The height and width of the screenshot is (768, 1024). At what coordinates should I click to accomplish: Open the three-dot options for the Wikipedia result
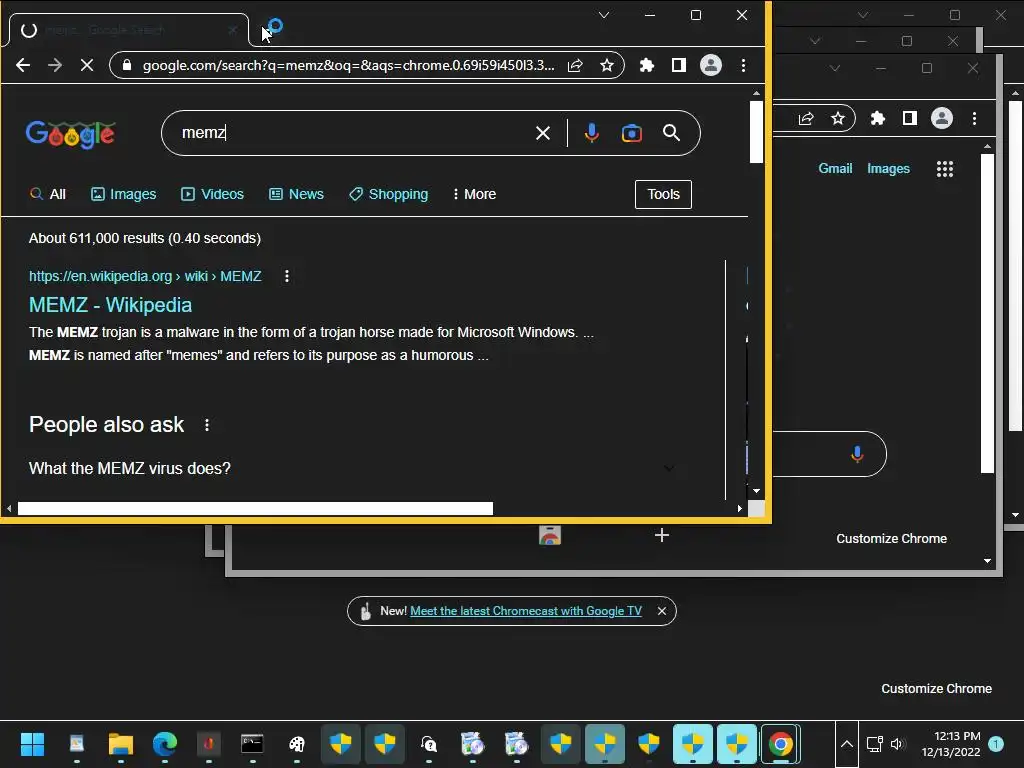point(287,276)
